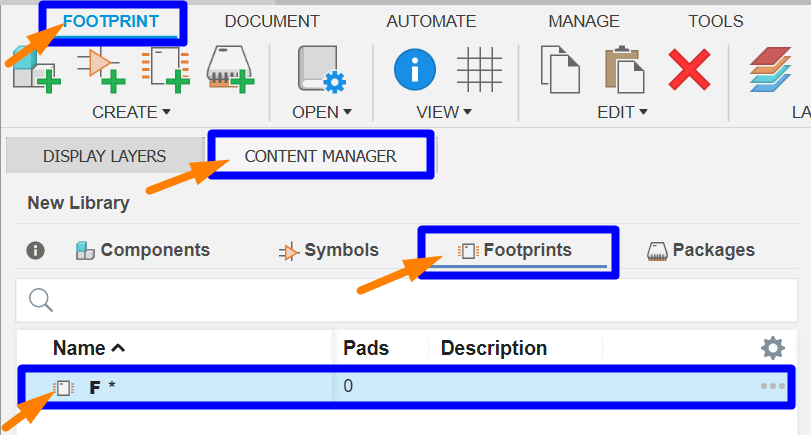811x435 pixels.
Task: Switch to the DOCUMENT ribbon tab
Action: (x=272, y=21)
